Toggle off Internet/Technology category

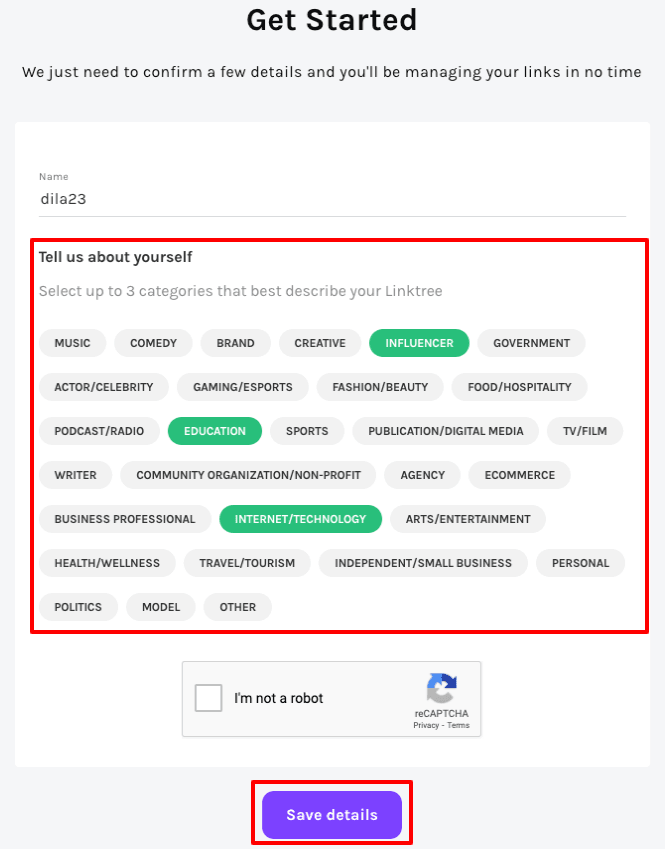coord(300,519)
